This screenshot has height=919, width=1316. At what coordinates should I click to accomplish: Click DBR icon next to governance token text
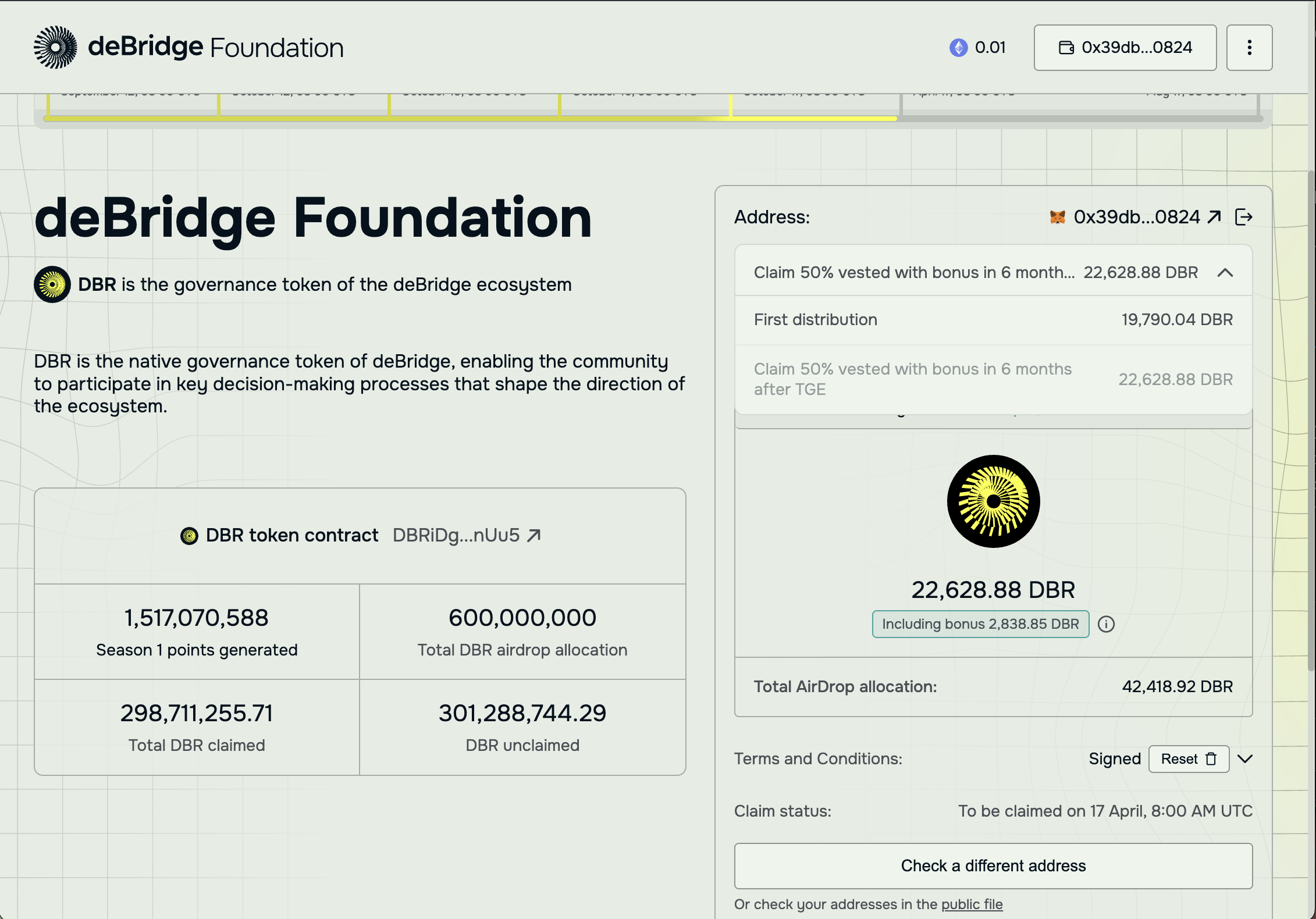point(52,284)
